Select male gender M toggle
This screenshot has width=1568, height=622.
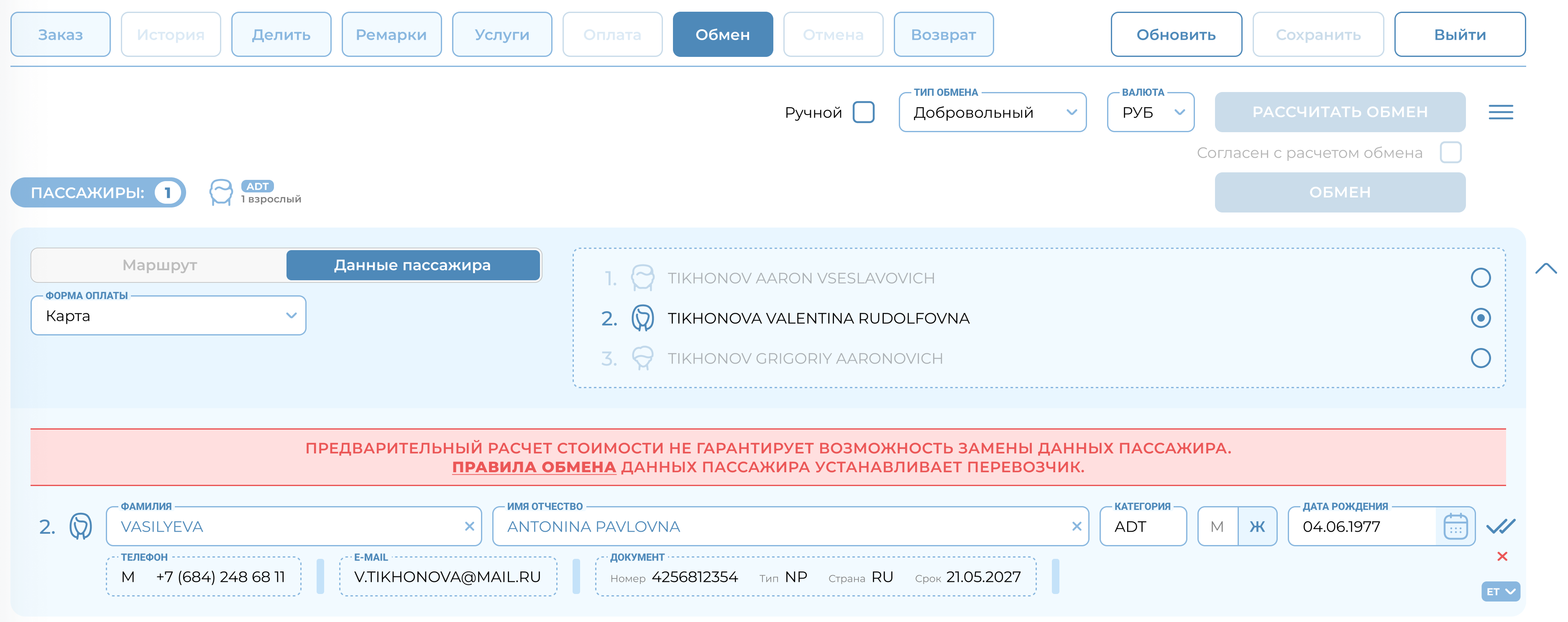[1217, 527]
